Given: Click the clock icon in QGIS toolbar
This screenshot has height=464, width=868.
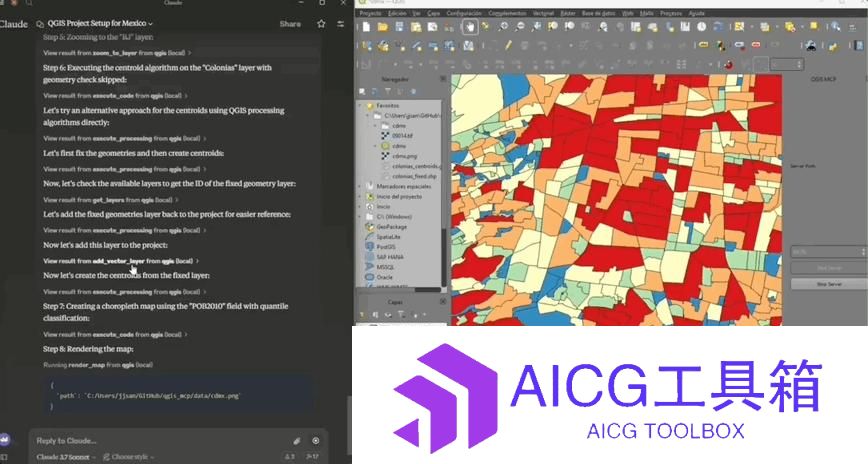Looking at the screenshot, I should pyautogui.click(x=701, y=27).
